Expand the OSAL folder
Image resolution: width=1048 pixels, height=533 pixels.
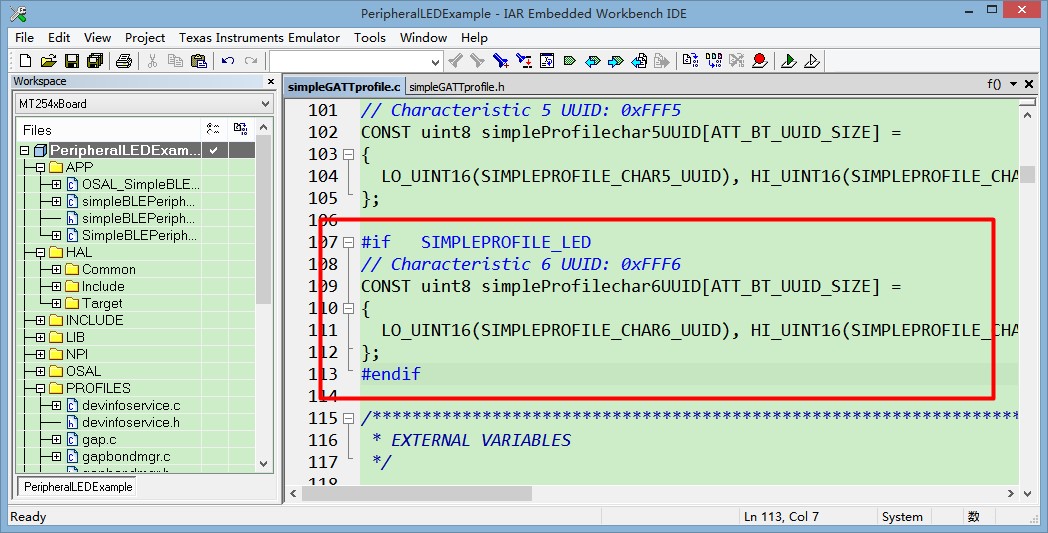[40, 371]
